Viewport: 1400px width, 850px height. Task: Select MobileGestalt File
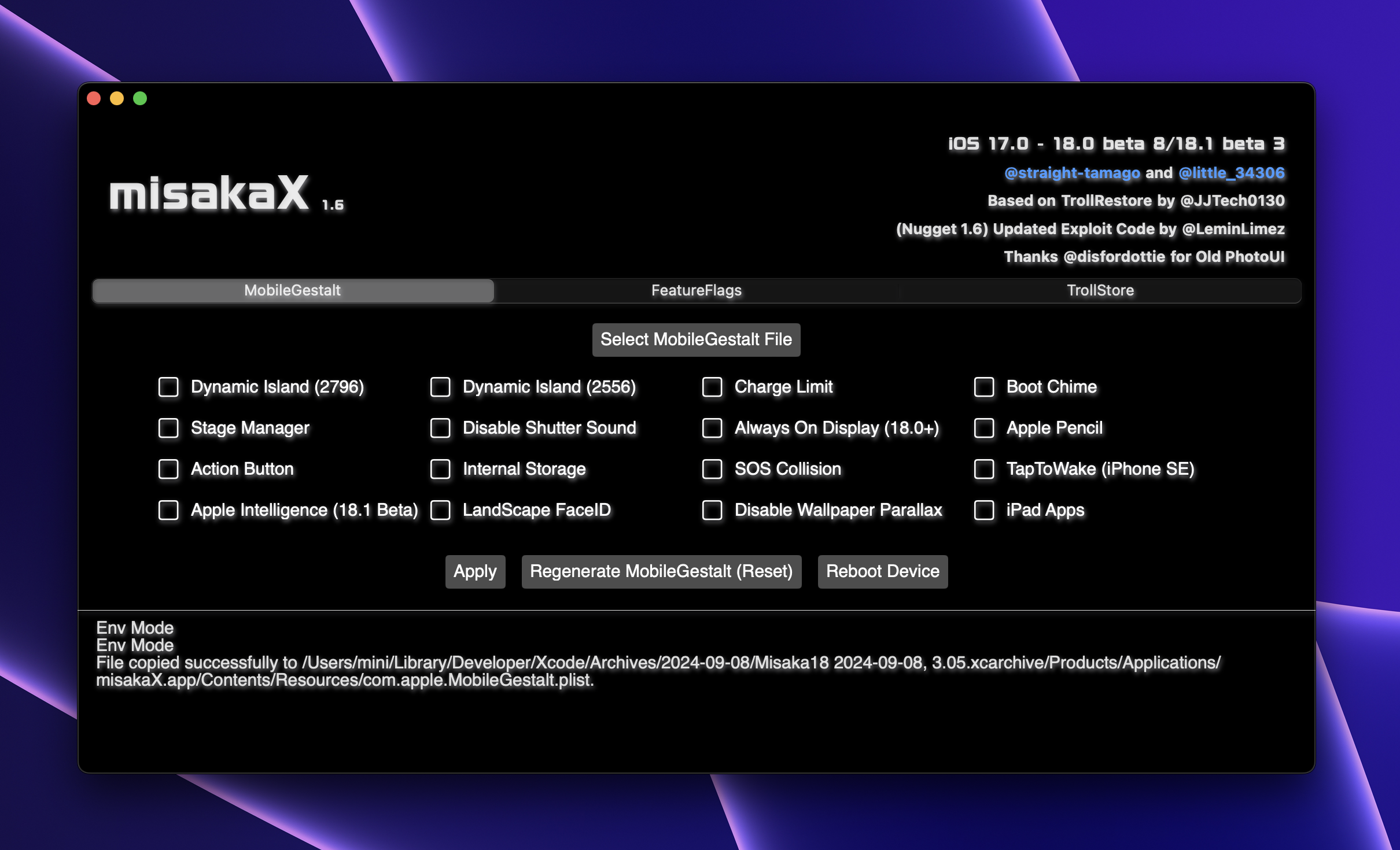(696, 338)
